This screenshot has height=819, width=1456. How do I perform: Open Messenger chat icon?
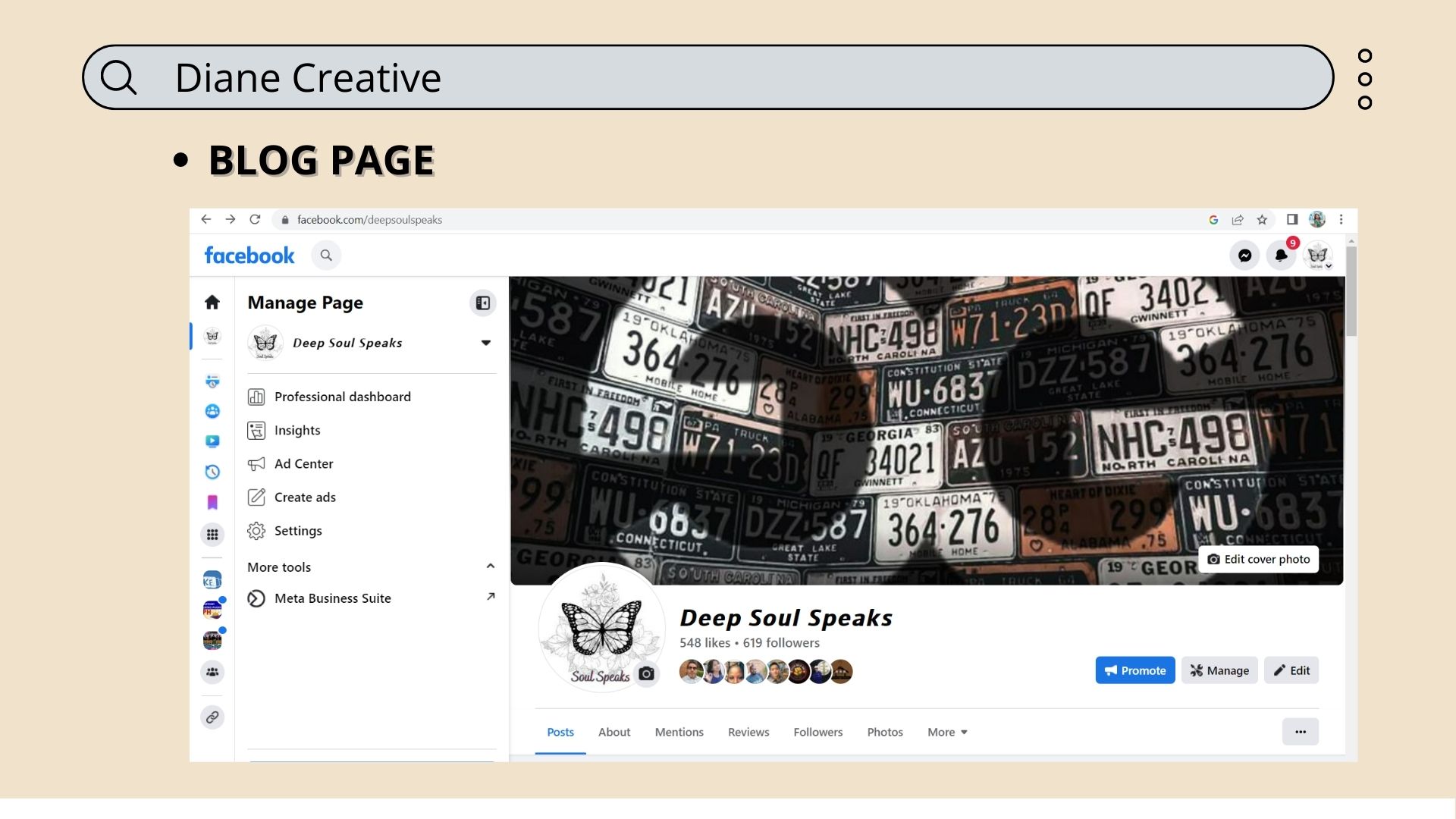(x=1244, y=256)
